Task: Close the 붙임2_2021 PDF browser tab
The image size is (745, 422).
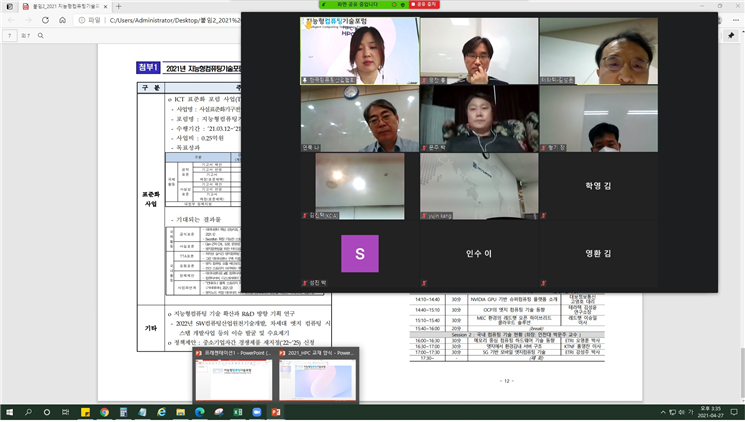Action: (x=105, y=7)
